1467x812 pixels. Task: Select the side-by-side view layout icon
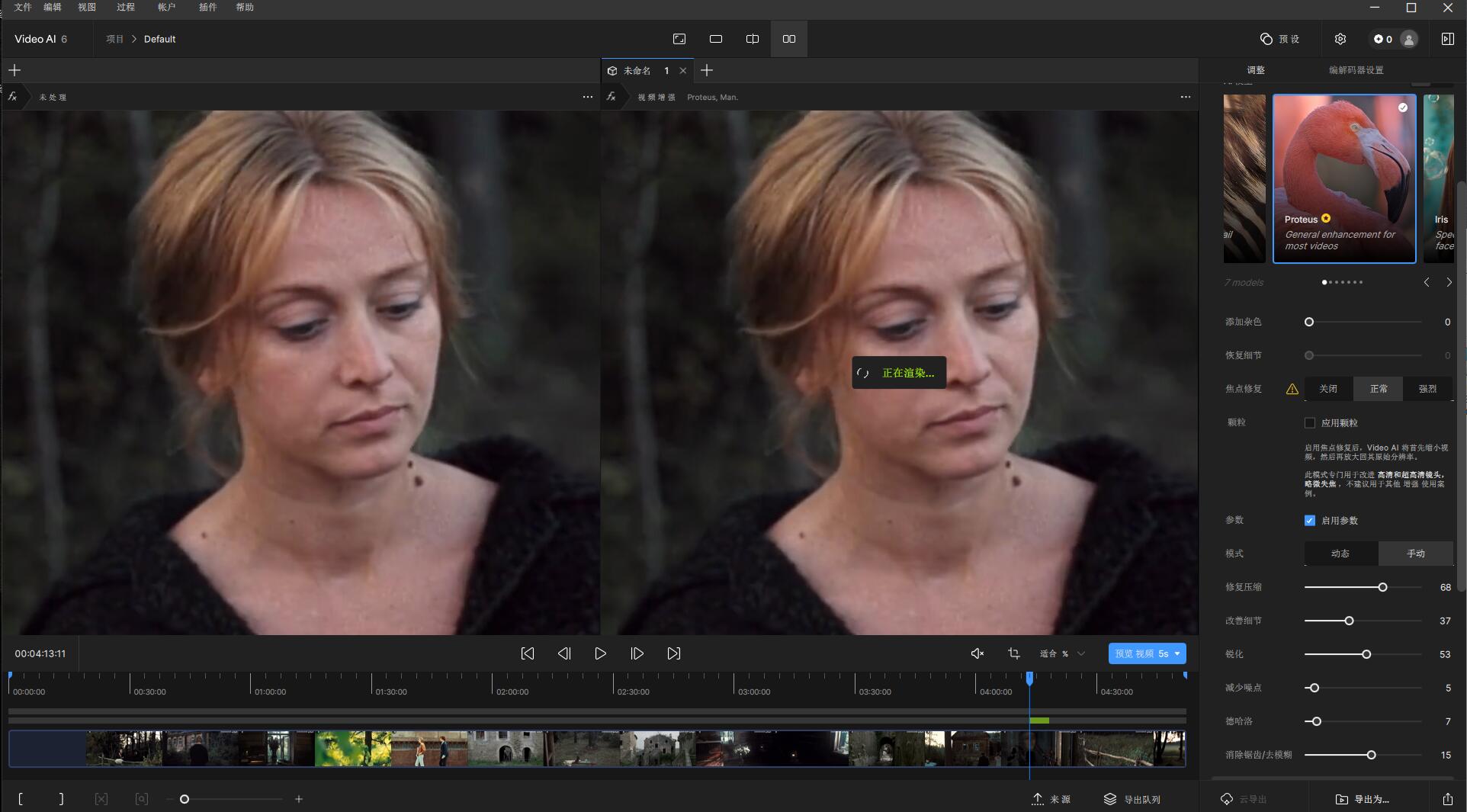tap(789, 39)
